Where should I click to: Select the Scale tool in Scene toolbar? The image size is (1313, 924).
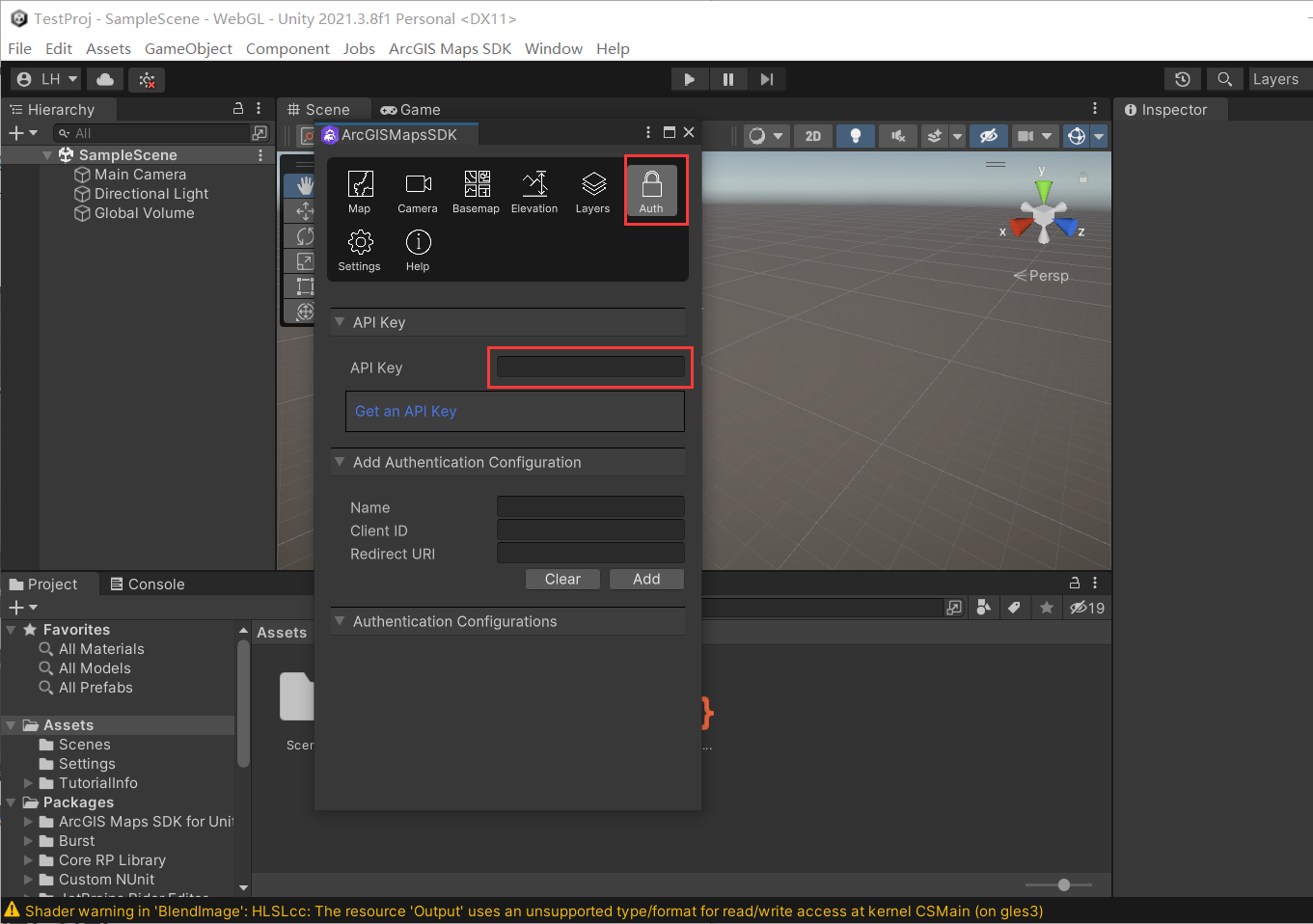pos(305,260)
